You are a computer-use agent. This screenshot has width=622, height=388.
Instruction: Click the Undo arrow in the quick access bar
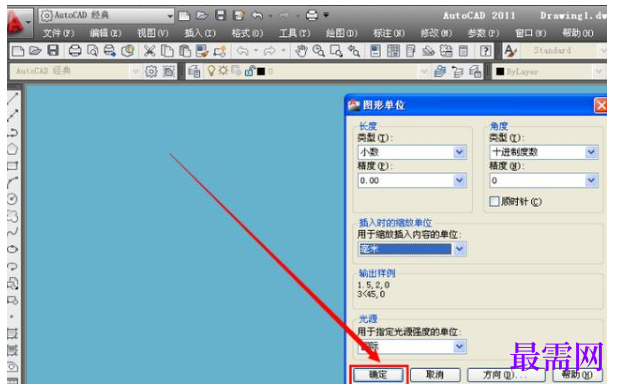click(x=257, y=15)
